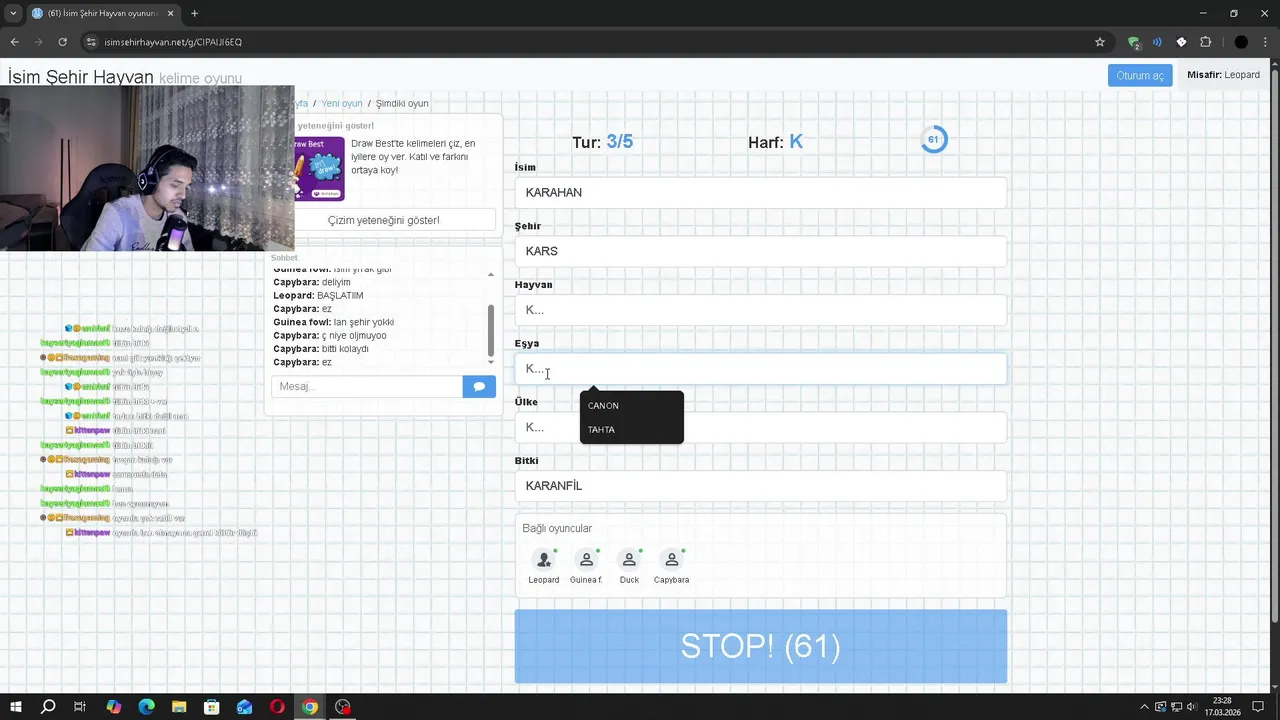Open the volume control in system tray

pos(1191,707)
